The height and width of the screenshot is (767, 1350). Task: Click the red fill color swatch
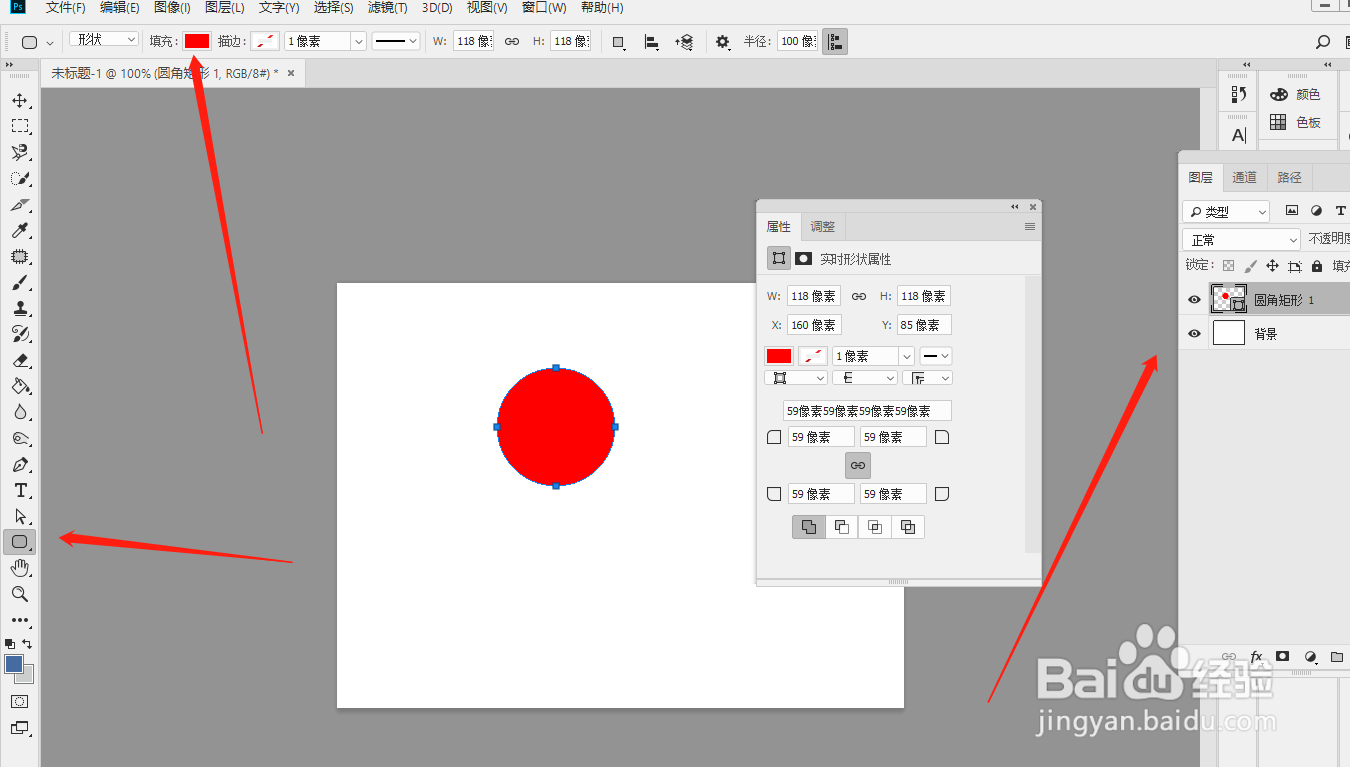pos(197,41)
